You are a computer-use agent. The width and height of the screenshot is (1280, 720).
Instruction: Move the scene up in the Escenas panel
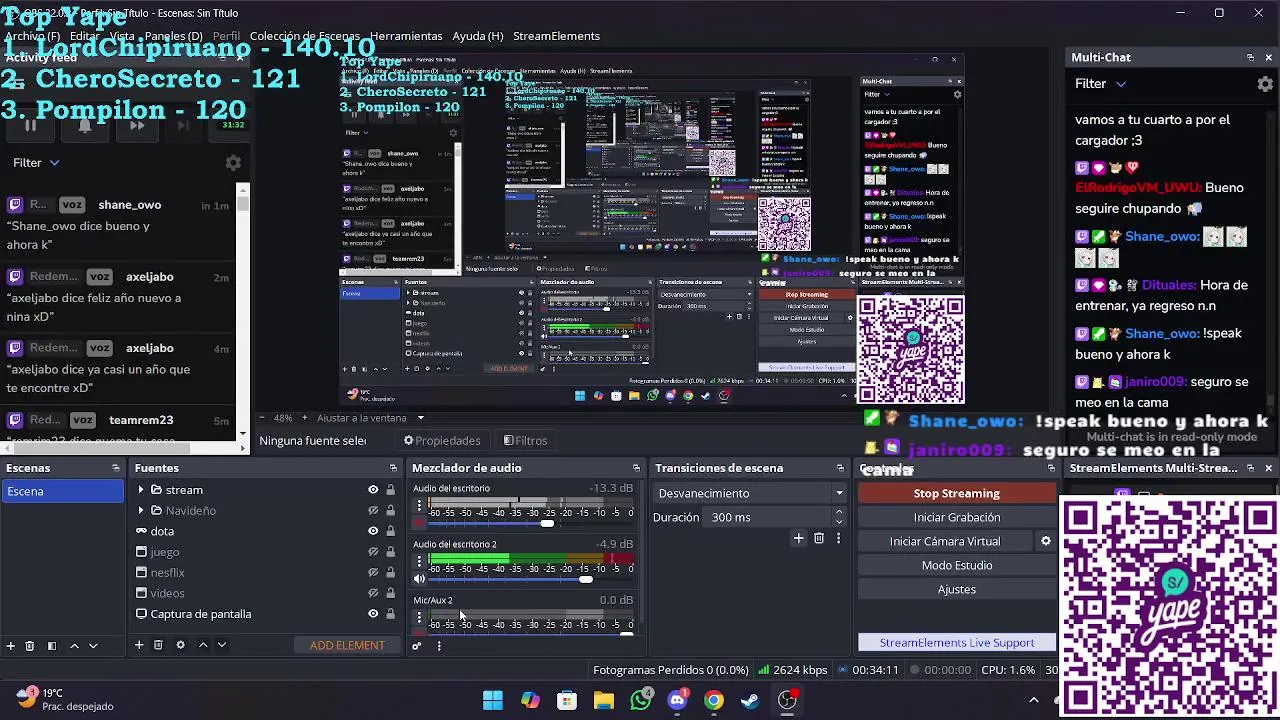point(74,646)
